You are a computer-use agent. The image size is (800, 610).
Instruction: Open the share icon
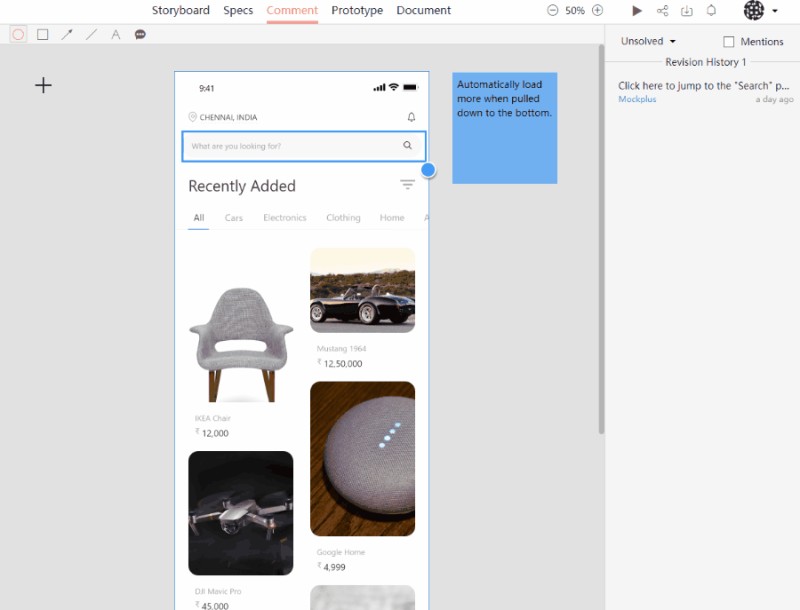click(662, 11)
